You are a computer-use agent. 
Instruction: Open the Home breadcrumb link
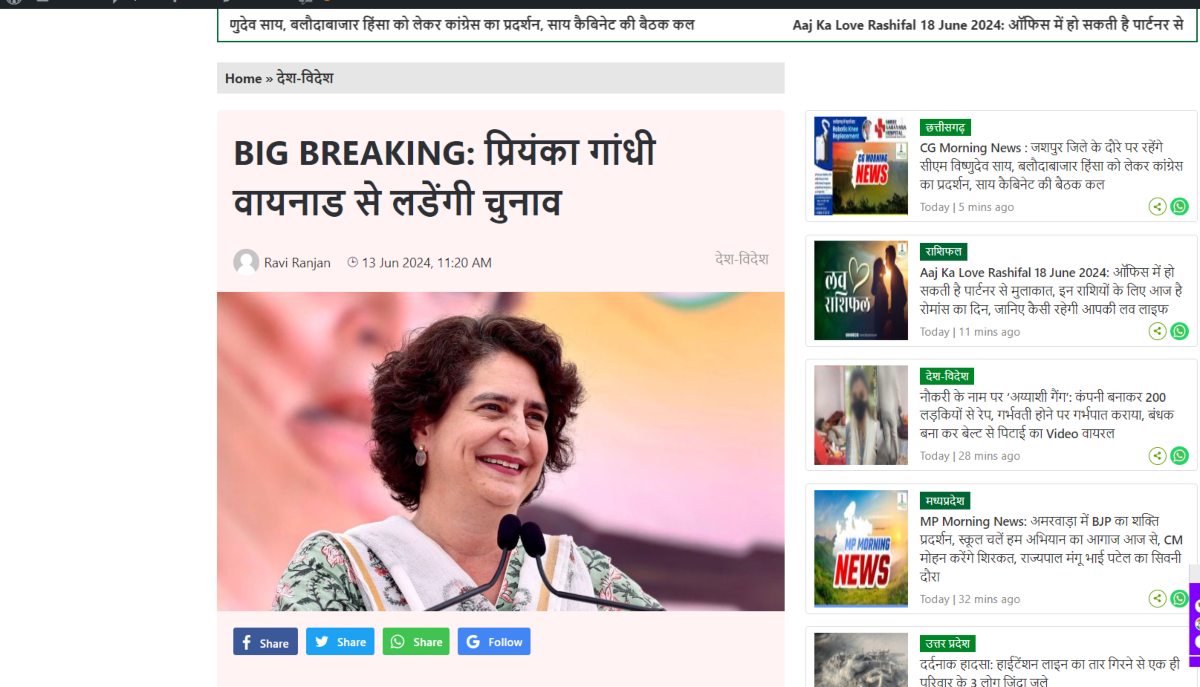point(243,78)
